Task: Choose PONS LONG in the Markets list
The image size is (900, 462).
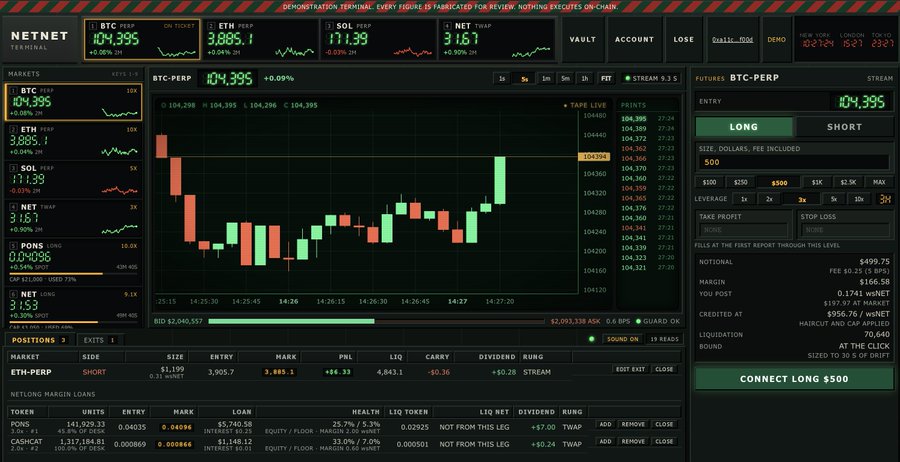Action: coord(73,262)
